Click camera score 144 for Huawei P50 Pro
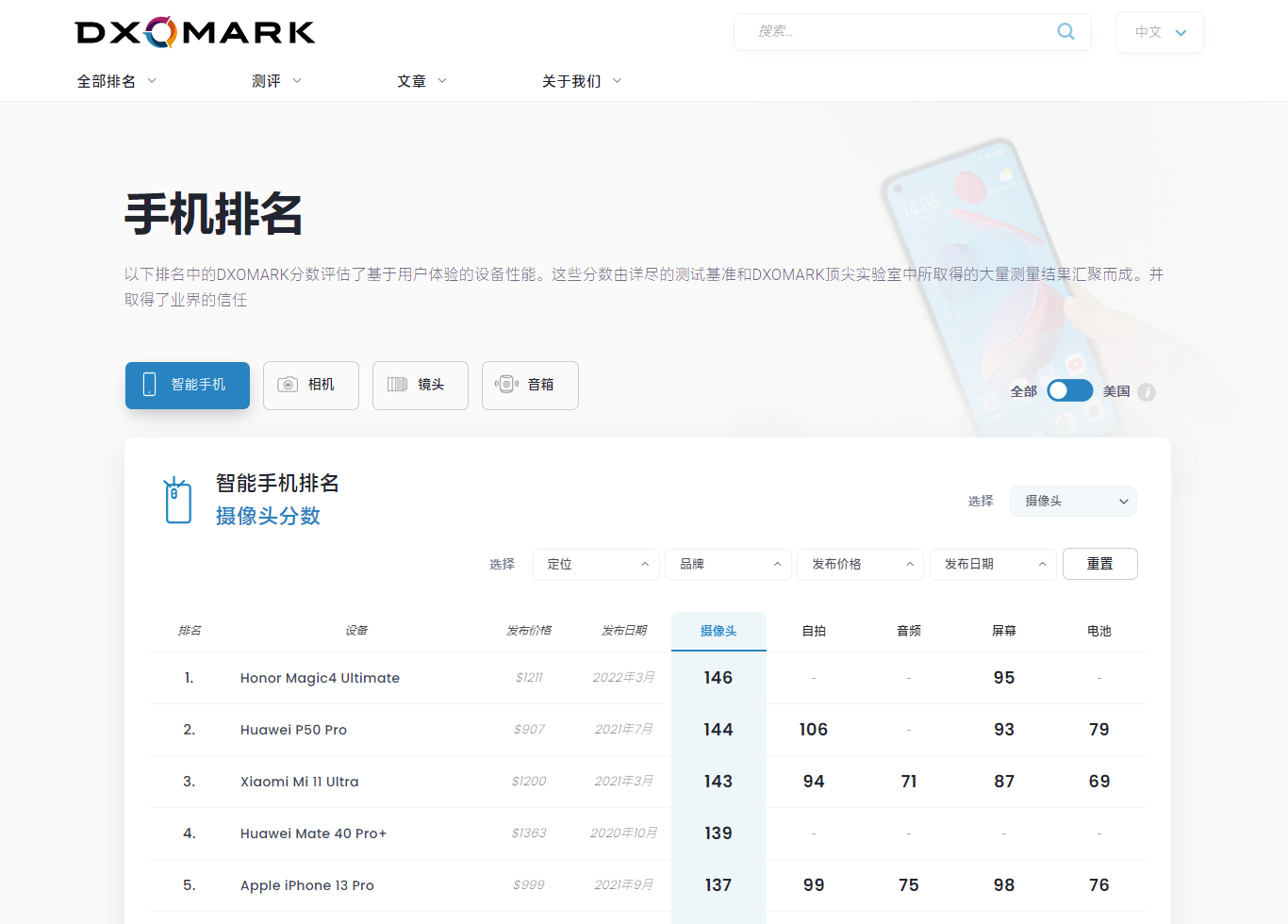Screen dimensions: 1288x924 718,730
